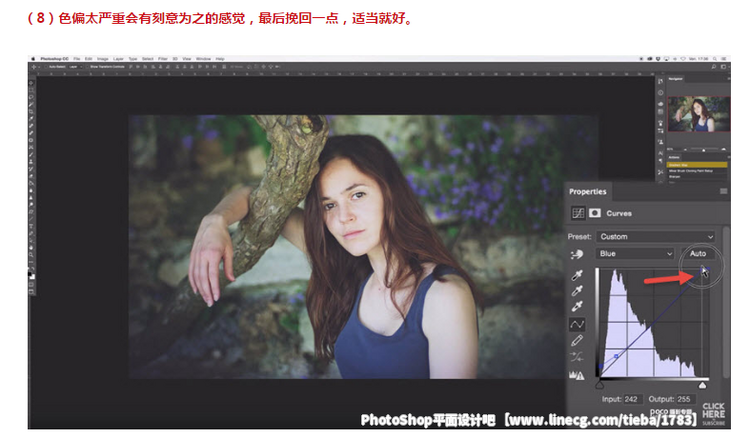750x438 pixels.
Task: Open the Apple menu
Action: coord(33,59)
